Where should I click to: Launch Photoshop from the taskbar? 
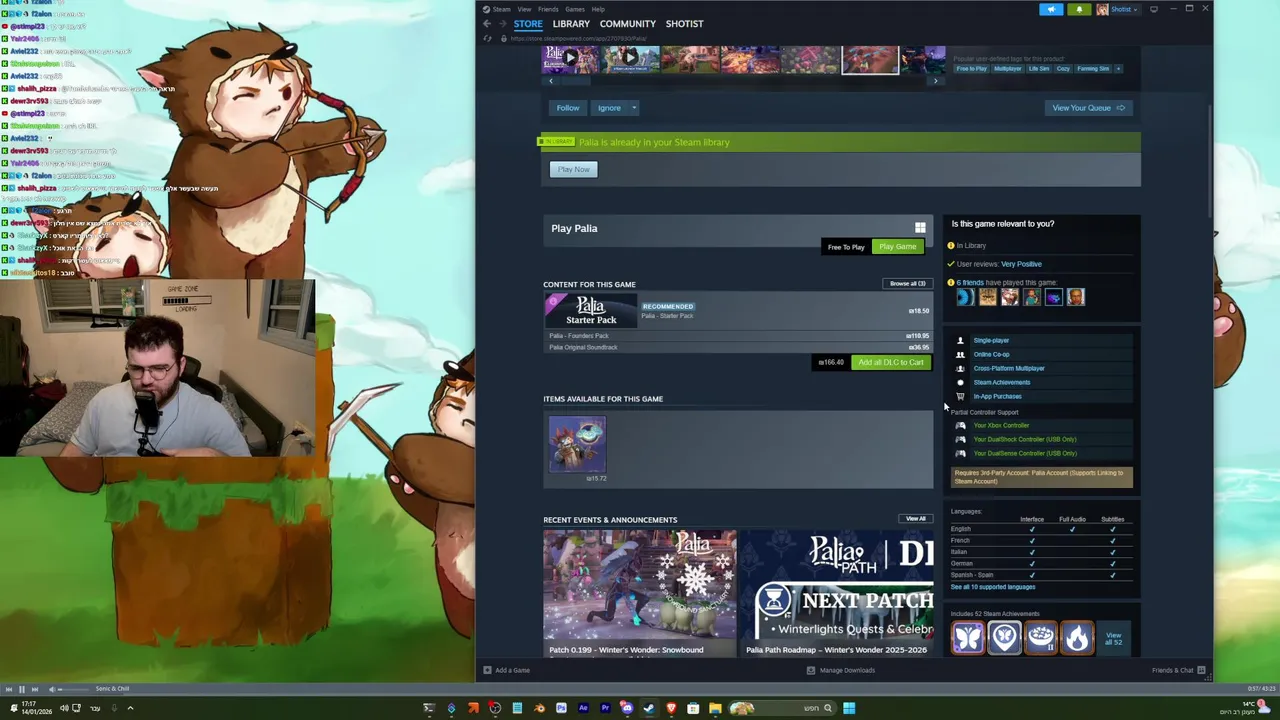point(561,708)
